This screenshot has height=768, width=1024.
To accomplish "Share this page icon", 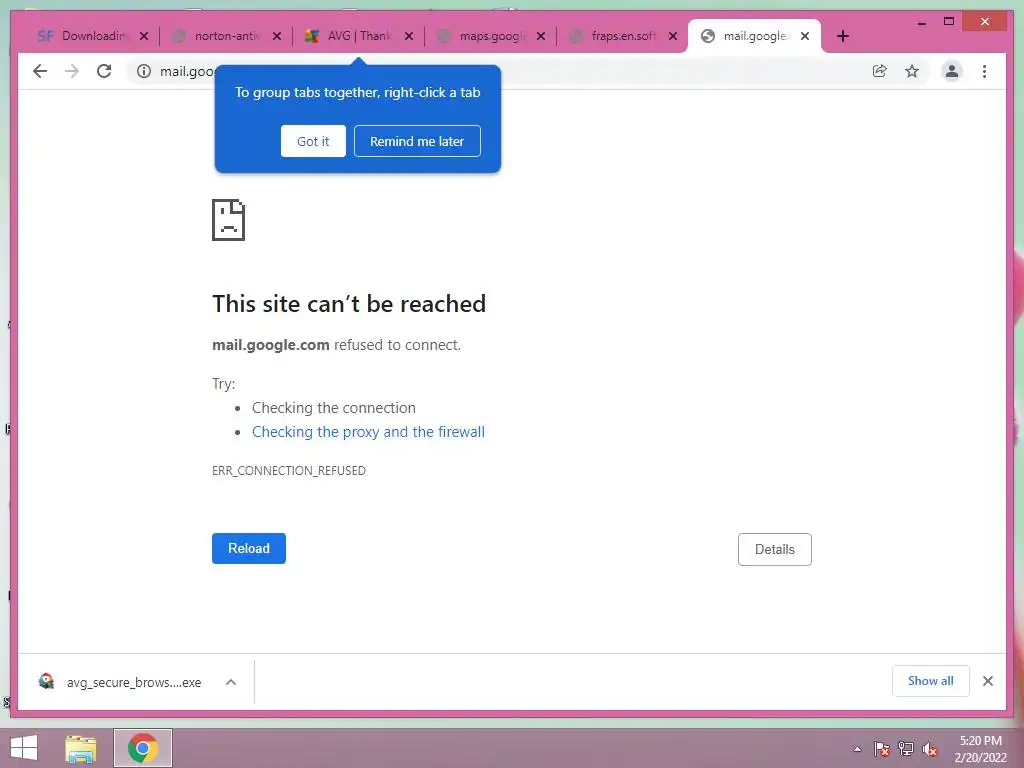I will (880, 71).
